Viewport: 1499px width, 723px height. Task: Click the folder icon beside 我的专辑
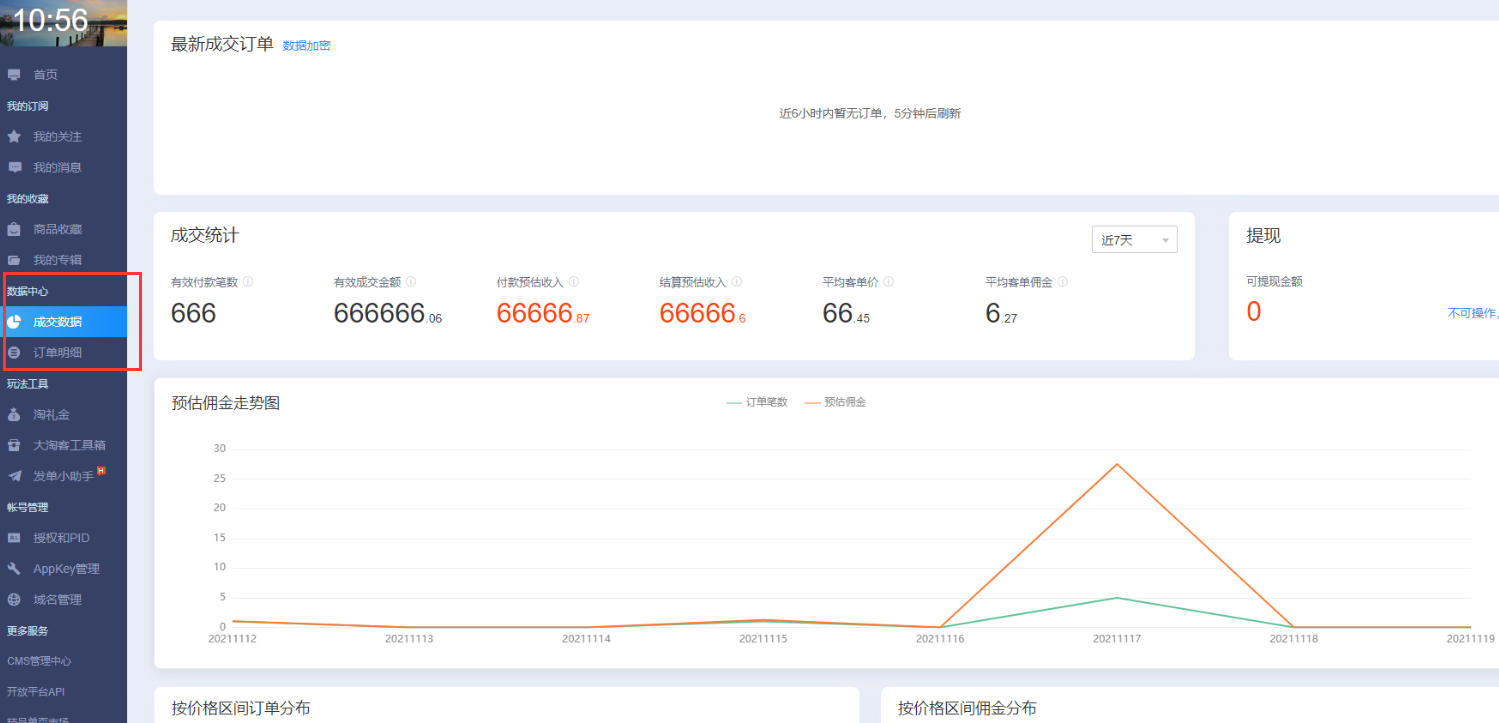(x=14, y=260)
